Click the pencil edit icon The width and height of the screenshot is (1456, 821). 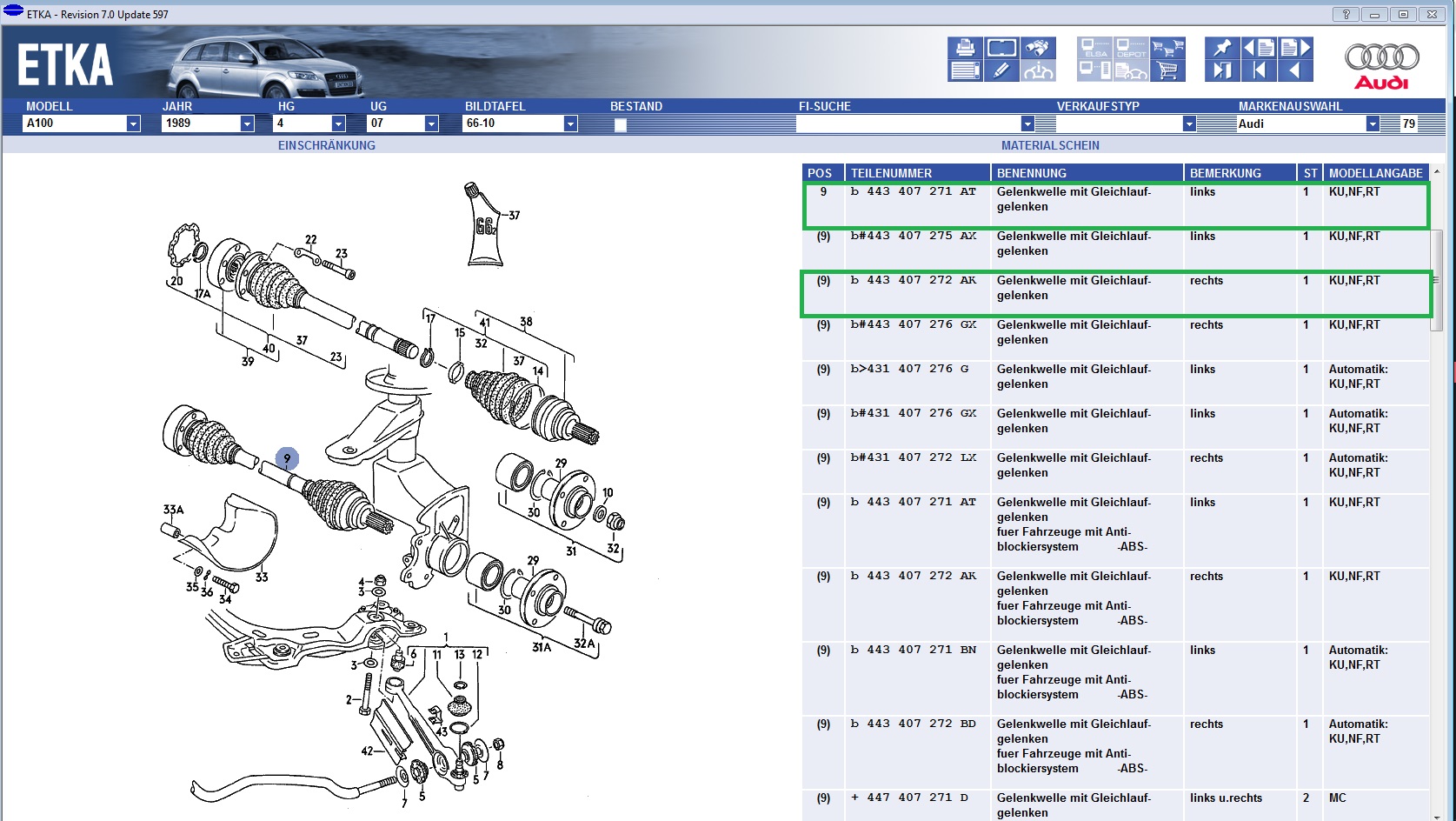point(1001,71)
